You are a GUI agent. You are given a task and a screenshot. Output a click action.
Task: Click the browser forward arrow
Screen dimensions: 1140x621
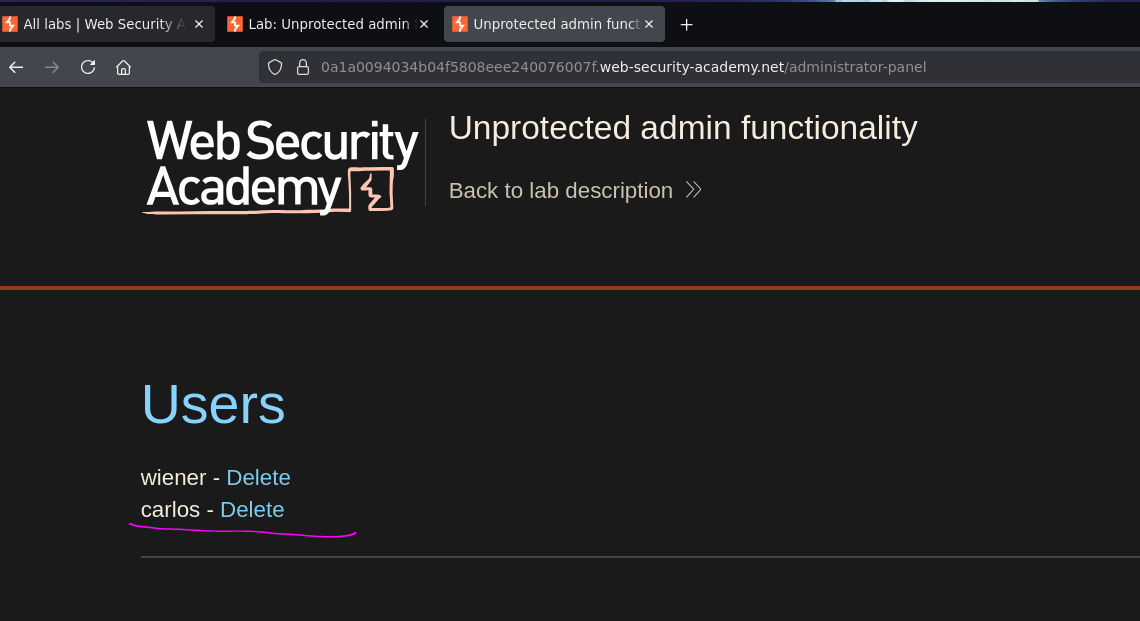(x=52, y=68)
